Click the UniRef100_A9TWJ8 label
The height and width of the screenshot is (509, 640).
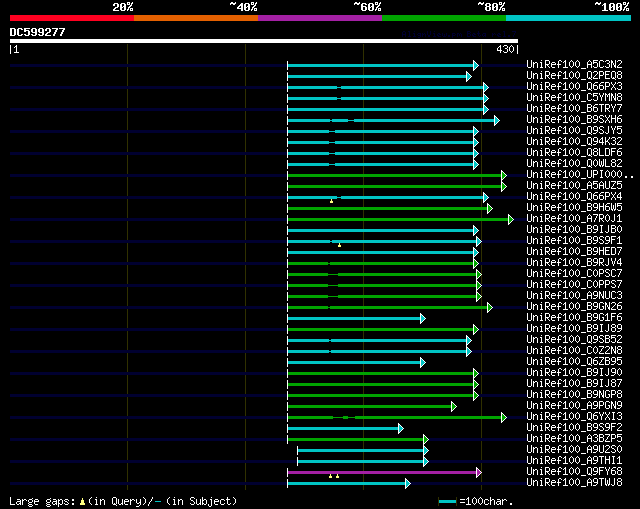point(574,483)
